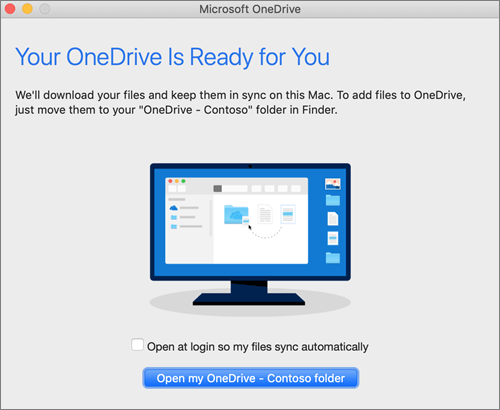Close the Microsoft OneDrive window
Viewport: 500px width, 410px height.
coord(10,9)
